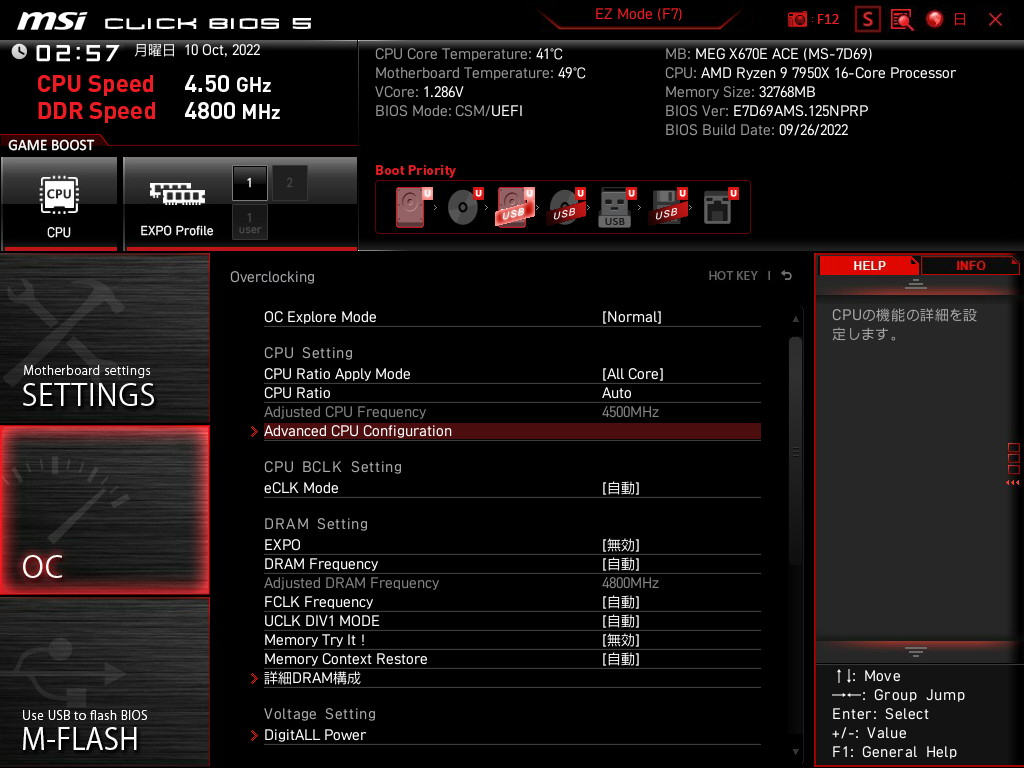Viewport: 1024px width, 768px height.
Task: Click help panel top resize handle
Action: 916,284
